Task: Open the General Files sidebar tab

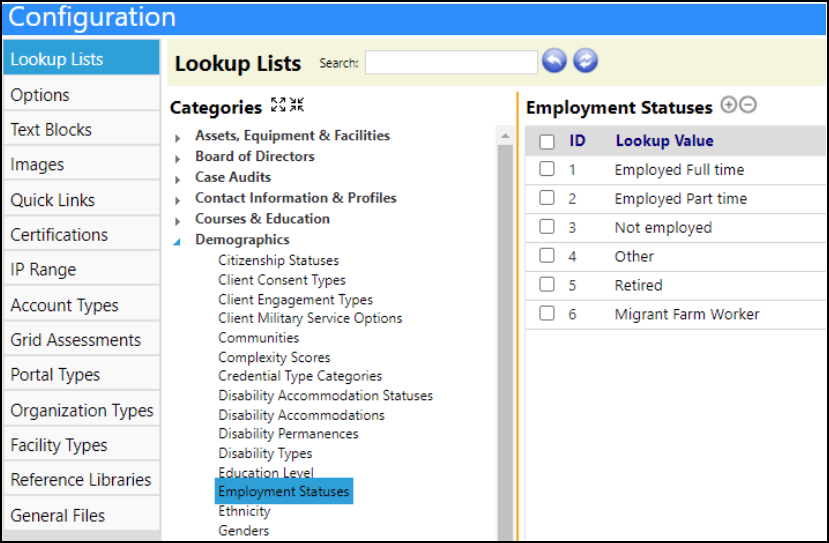Action: [81, 514]
